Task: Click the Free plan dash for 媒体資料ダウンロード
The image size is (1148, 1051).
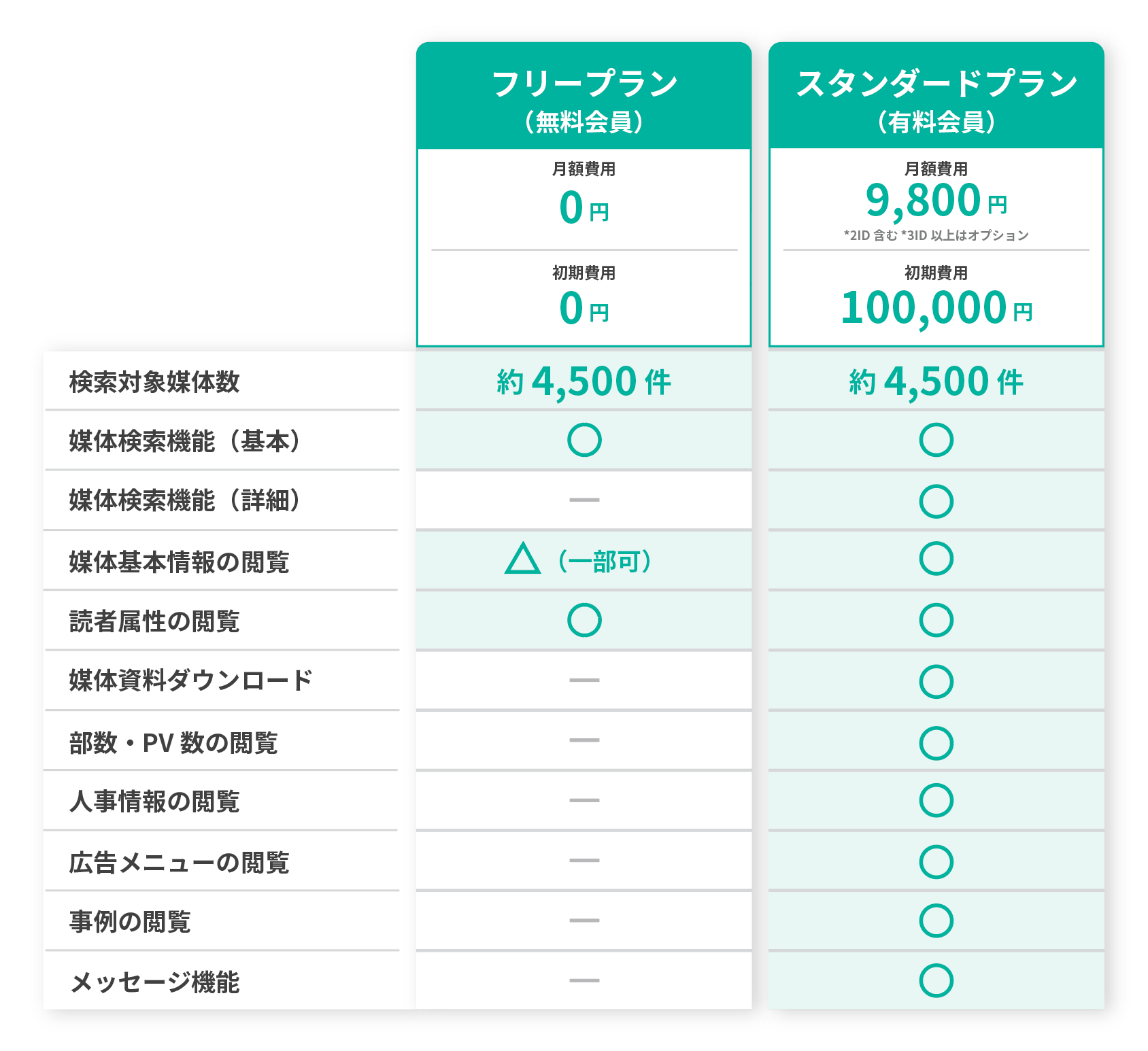Action: [584, 680]
